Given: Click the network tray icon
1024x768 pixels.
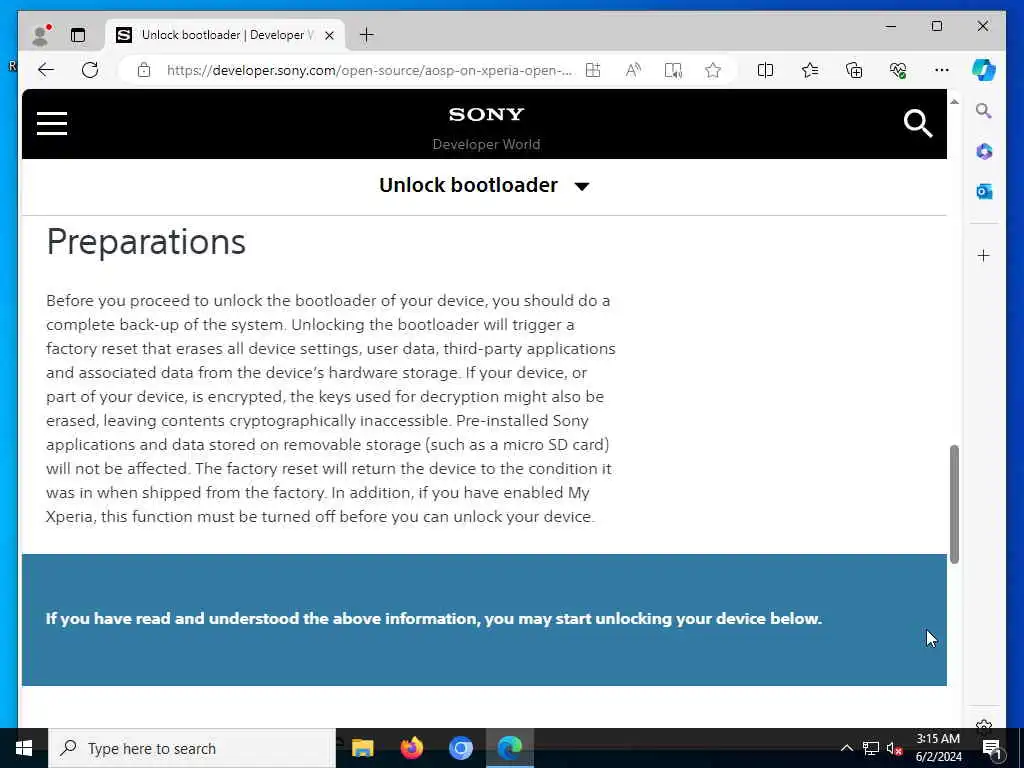Looking at the screenshot, I should click(x=871, y=748).
